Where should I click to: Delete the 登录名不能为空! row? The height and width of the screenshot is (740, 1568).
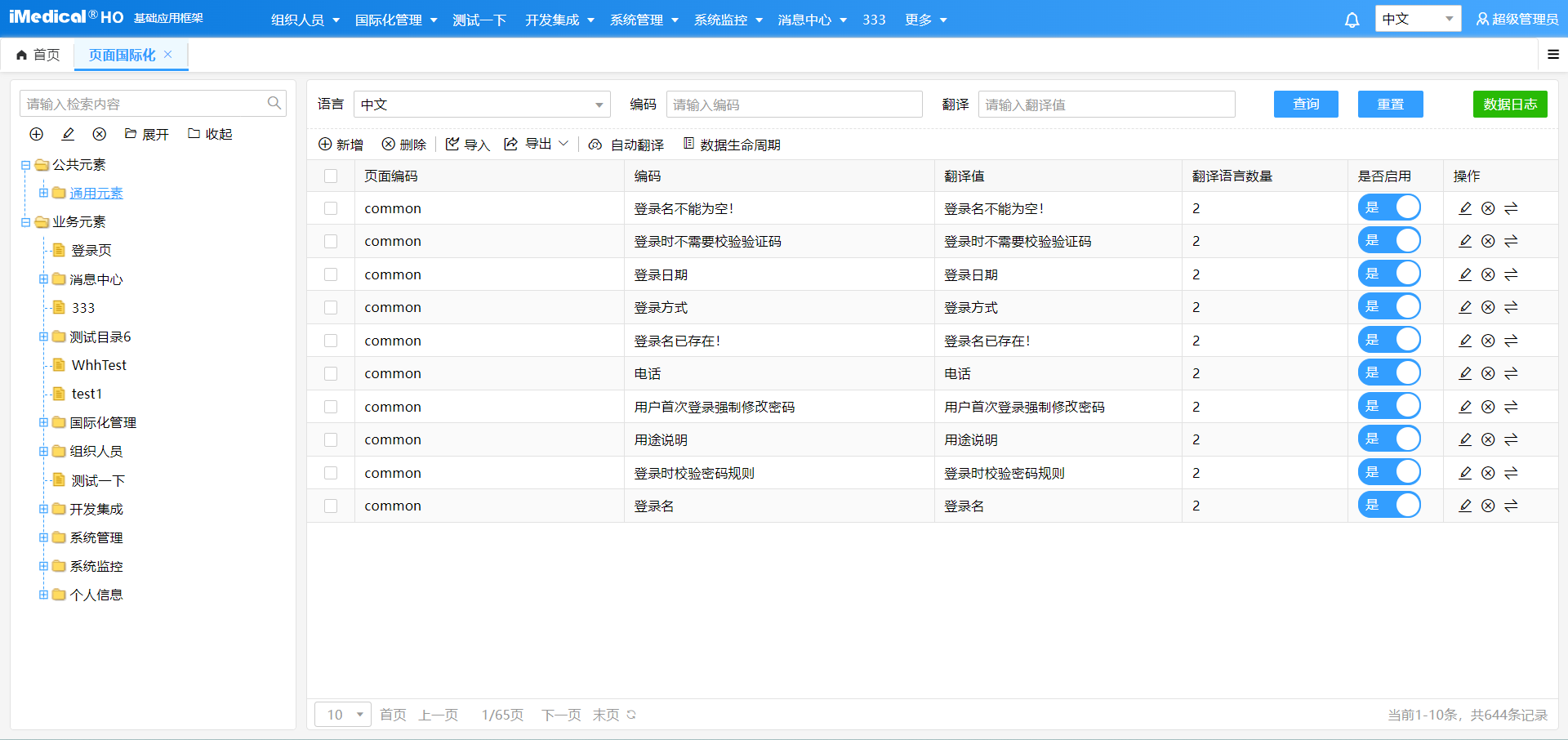[1488, 208]
